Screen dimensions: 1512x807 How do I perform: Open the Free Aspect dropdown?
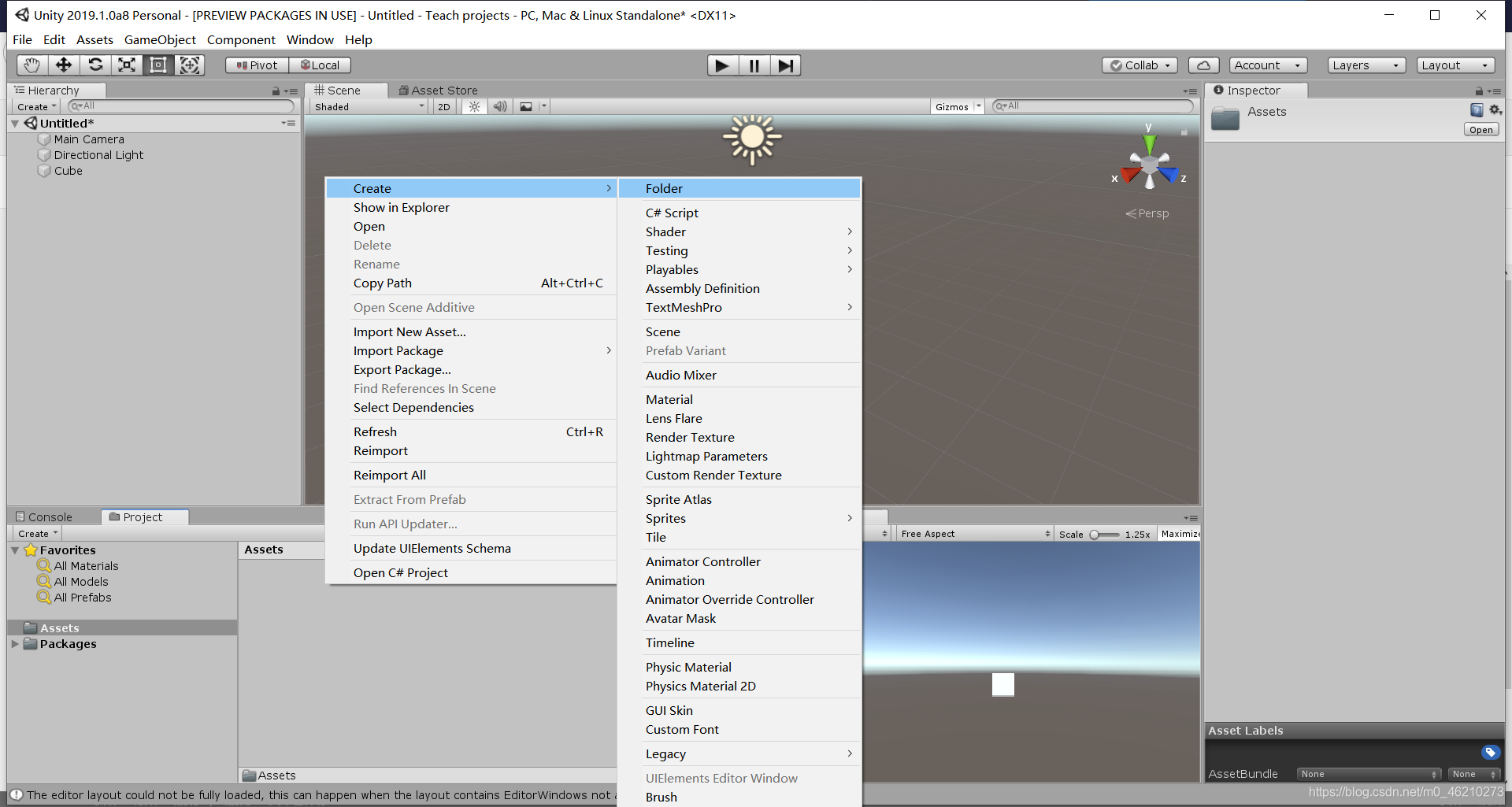click(x=975, y=534)
